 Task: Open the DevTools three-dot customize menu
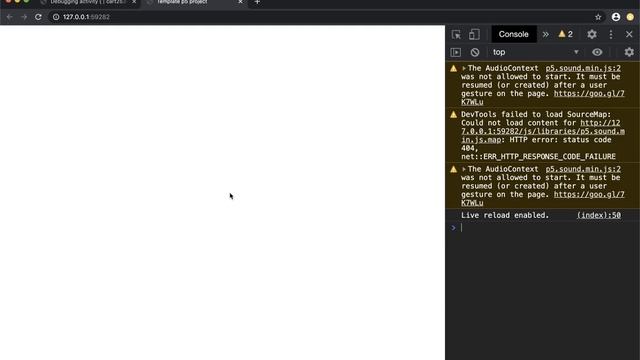(611, 34)
